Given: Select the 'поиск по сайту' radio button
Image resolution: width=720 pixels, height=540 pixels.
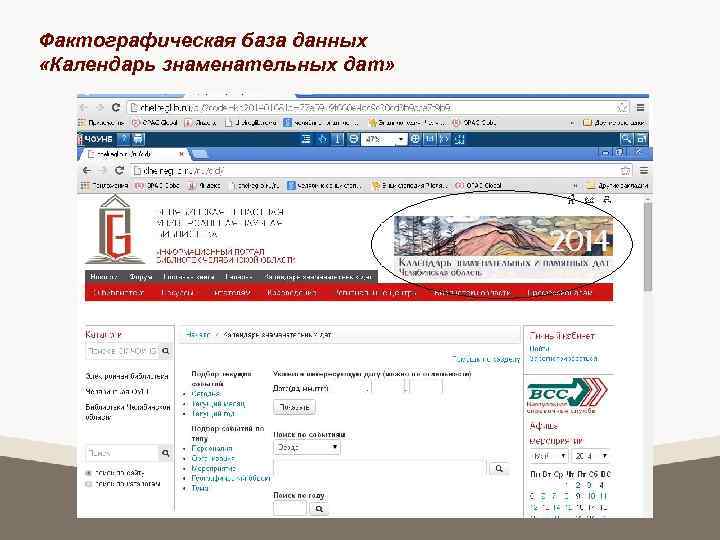Looking at the screenshot, I should pos(89,473).
